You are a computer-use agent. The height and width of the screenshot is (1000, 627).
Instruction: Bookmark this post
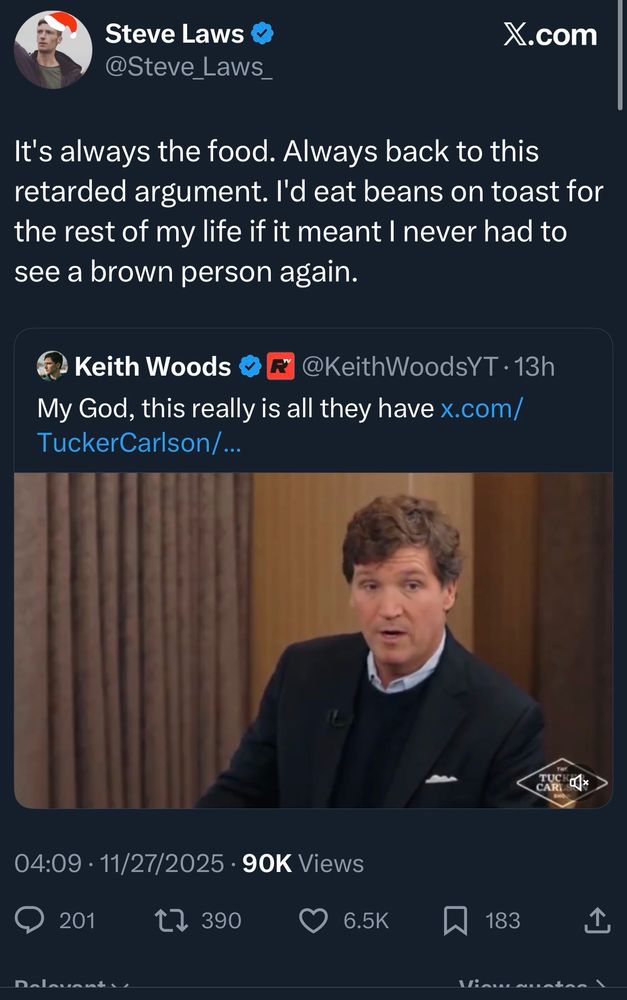[455, 920]
